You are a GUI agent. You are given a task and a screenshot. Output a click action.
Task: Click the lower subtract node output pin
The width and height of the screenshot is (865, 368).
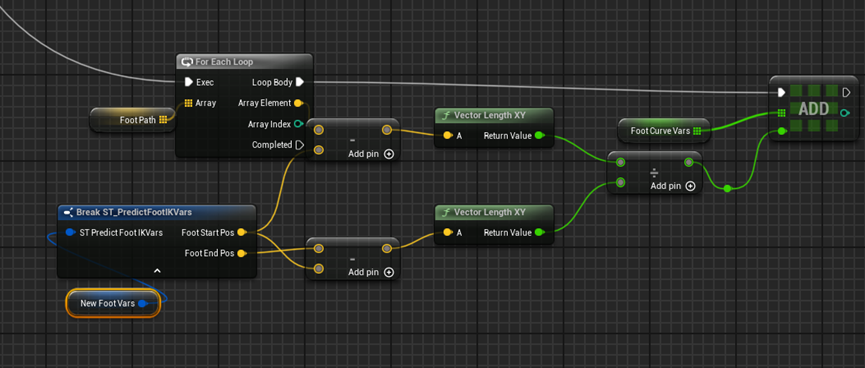[x=387, y=248]
